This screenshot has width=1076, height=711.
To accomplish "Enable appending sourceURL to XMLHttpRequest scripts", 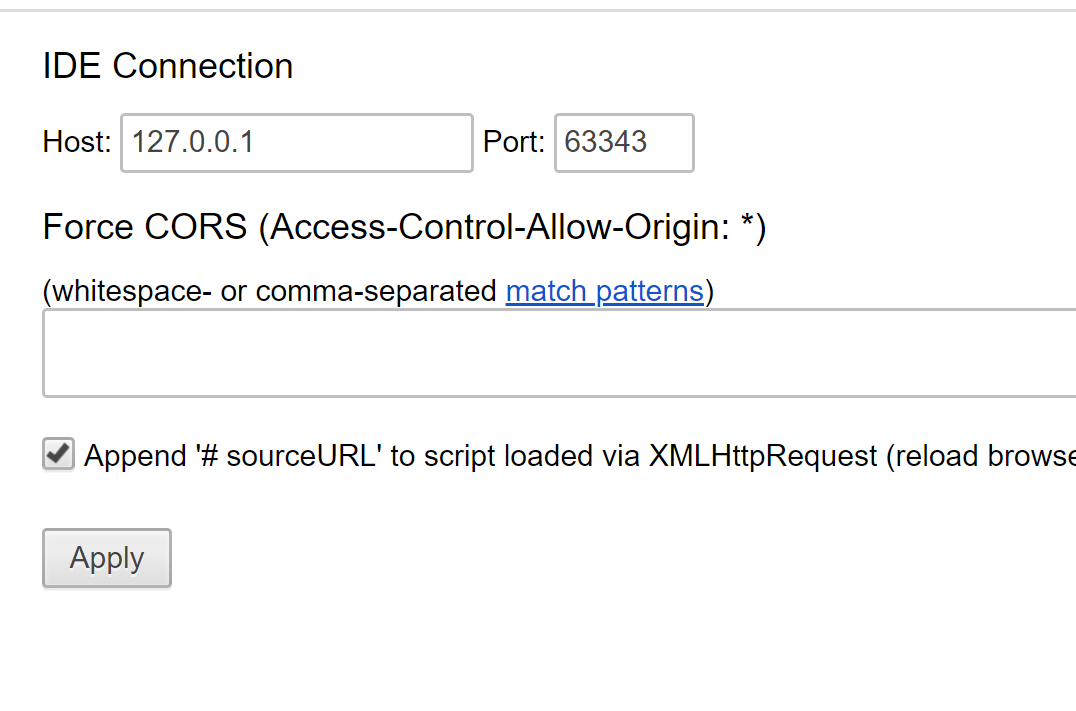I will tap(57, 454).
